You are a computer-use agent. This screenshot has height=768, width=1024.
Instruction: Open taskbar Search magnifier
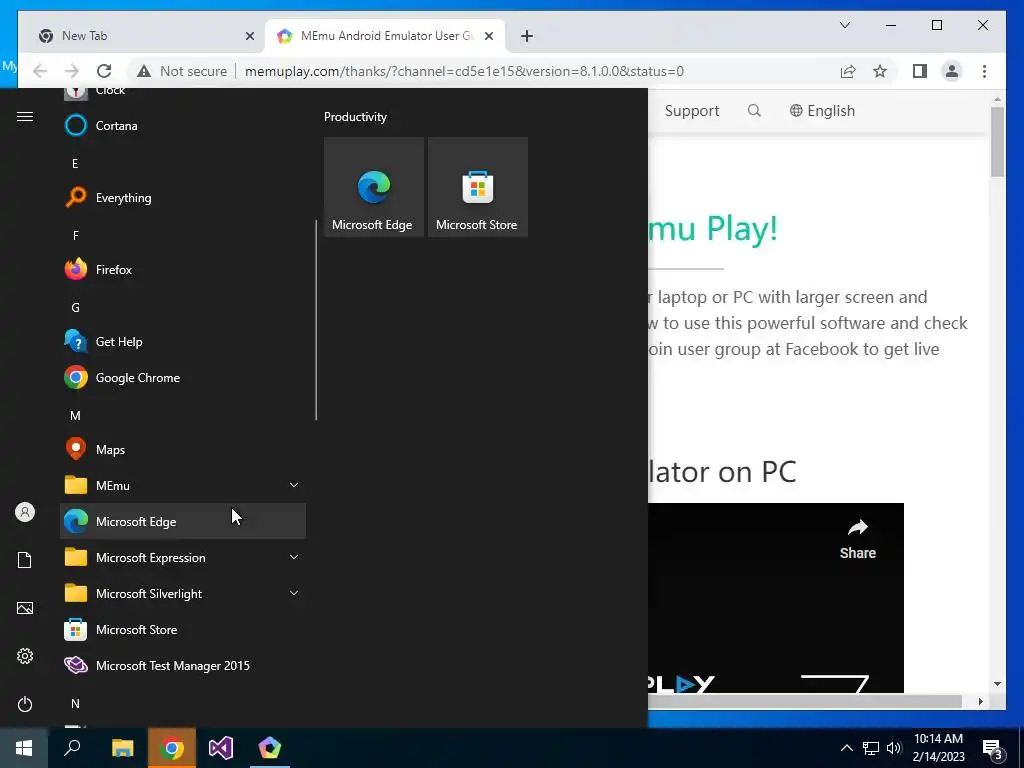point(72,748)
